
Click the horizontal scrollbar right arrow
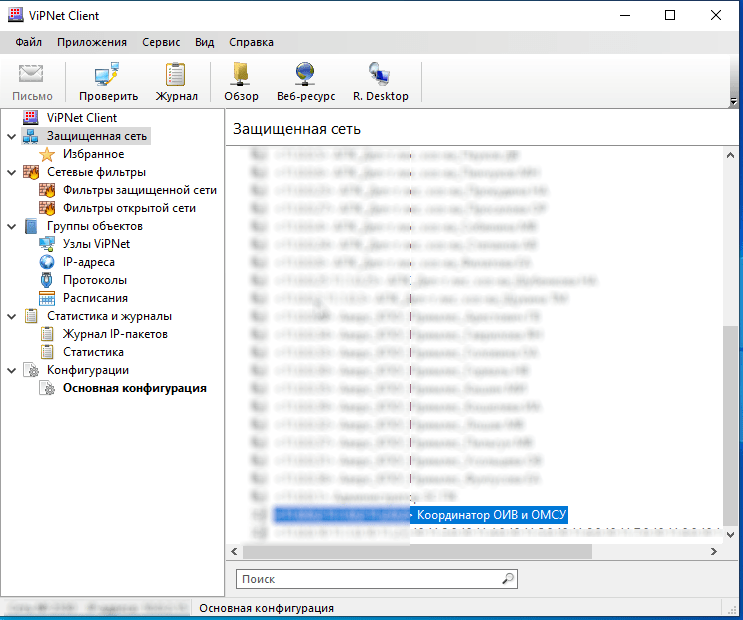(714, 551)
